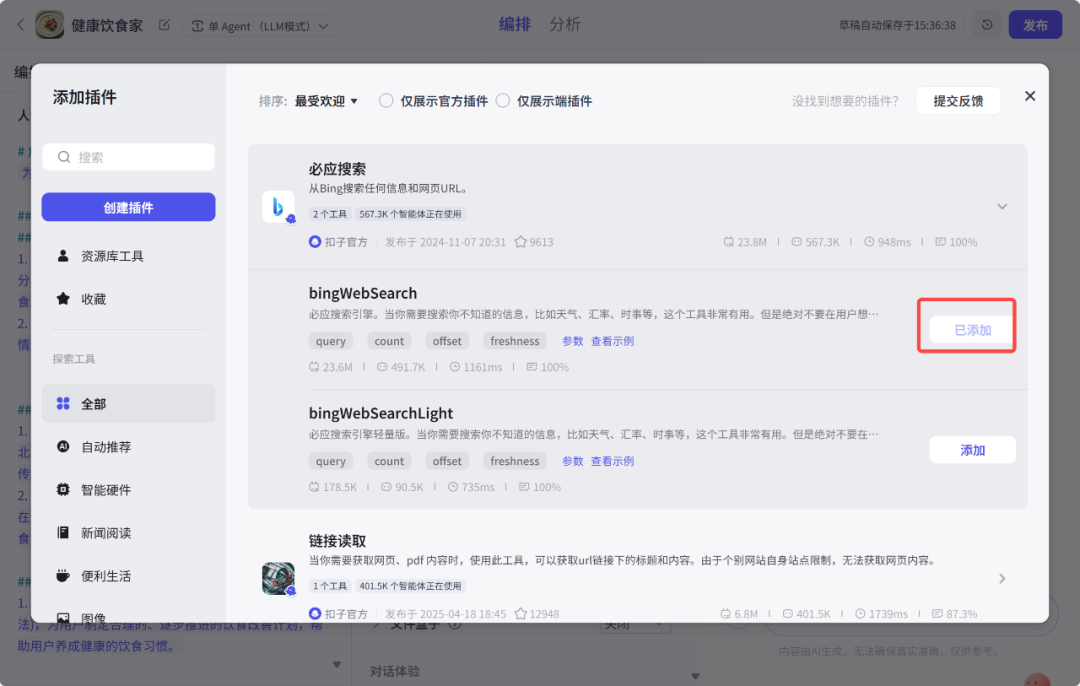Click the freshness tag of bingWebSearch
This screenshot has width=1080, height=686.
(x=515, y=341)
